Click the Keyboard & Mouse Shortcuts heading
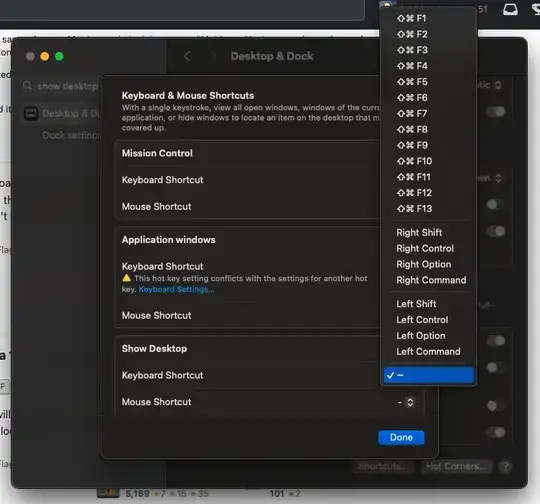Image resolution: width=540 pixels, height=504 pixels. coord(188,95)
